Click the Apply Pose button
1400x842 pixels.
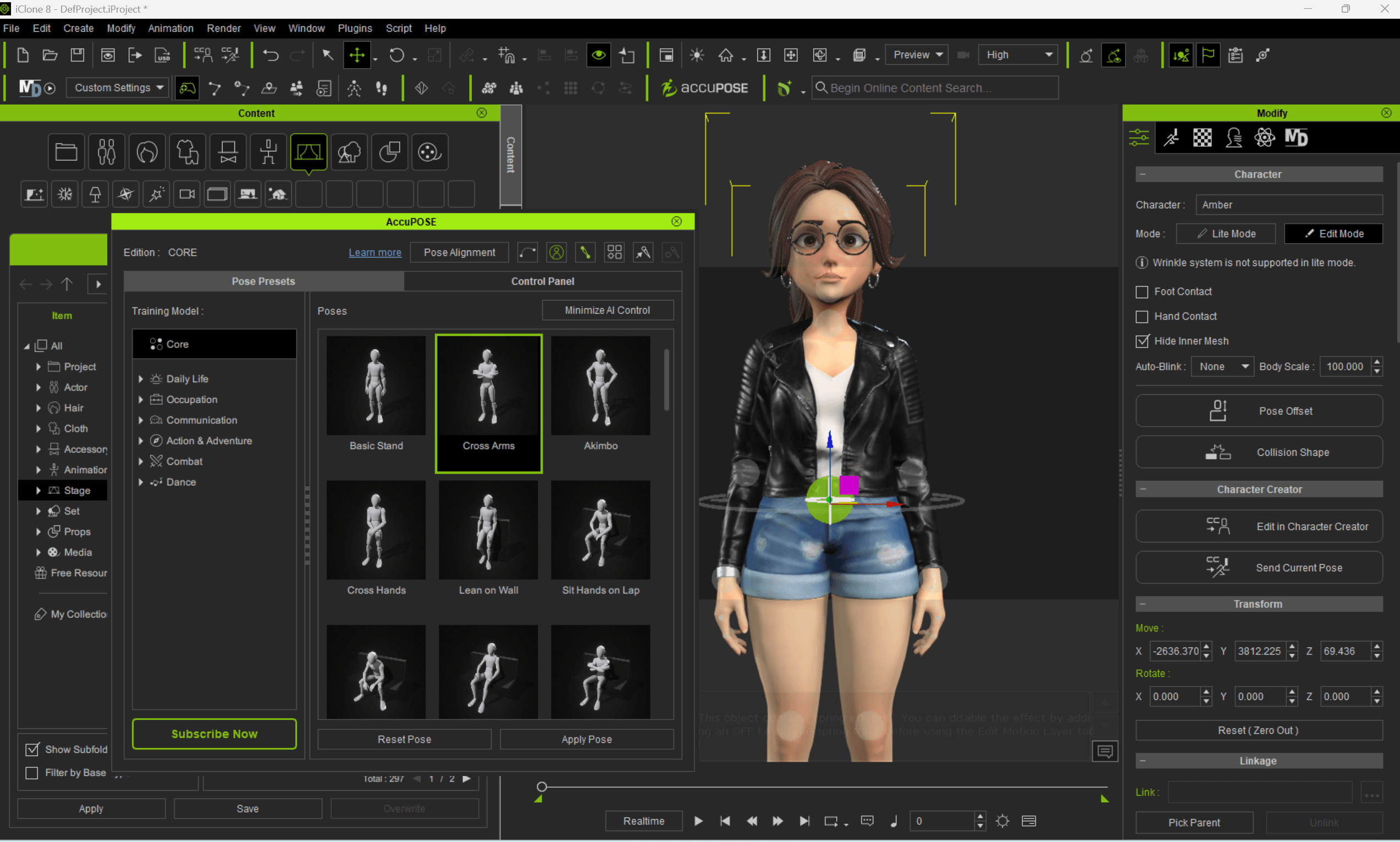coord(587,739)
